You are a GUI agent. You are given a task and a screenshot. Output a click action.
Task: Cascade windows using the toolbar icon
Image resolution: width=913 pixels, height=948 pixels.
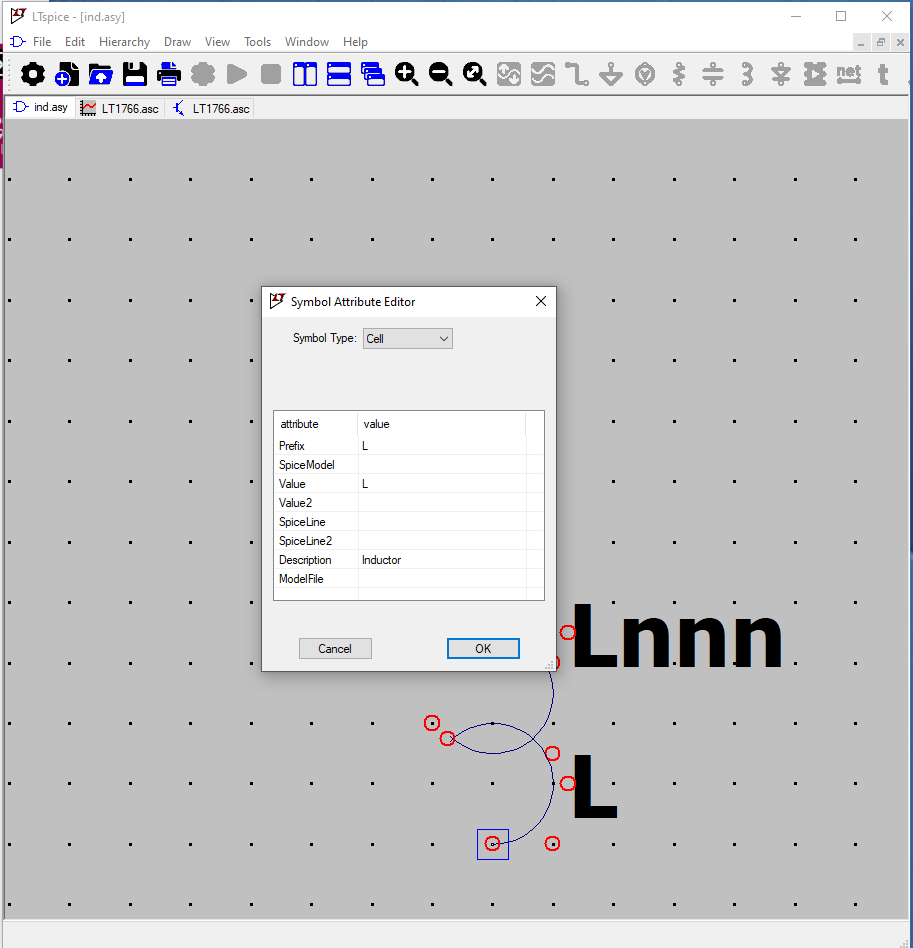tap(372, 74)
